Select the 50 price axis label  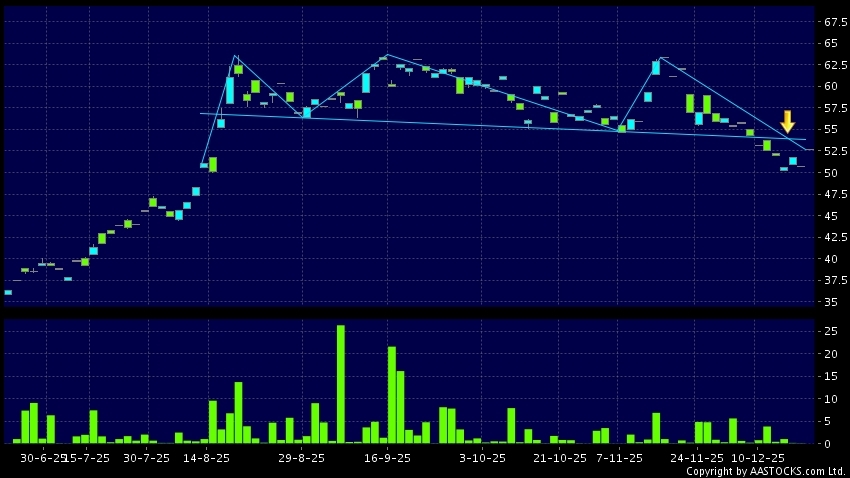point(831,173)
